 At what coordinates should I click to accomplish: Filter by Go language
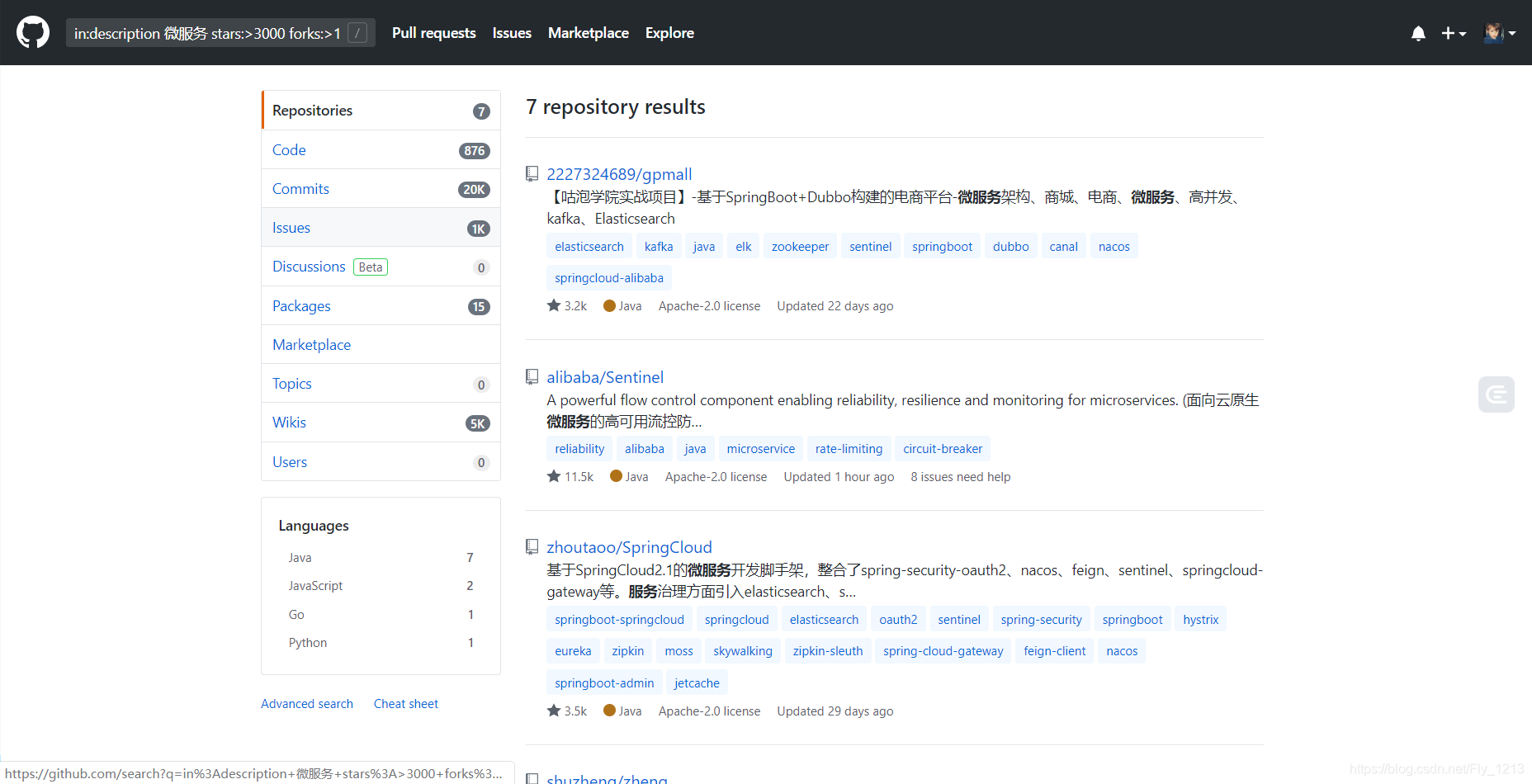(381, 615)
